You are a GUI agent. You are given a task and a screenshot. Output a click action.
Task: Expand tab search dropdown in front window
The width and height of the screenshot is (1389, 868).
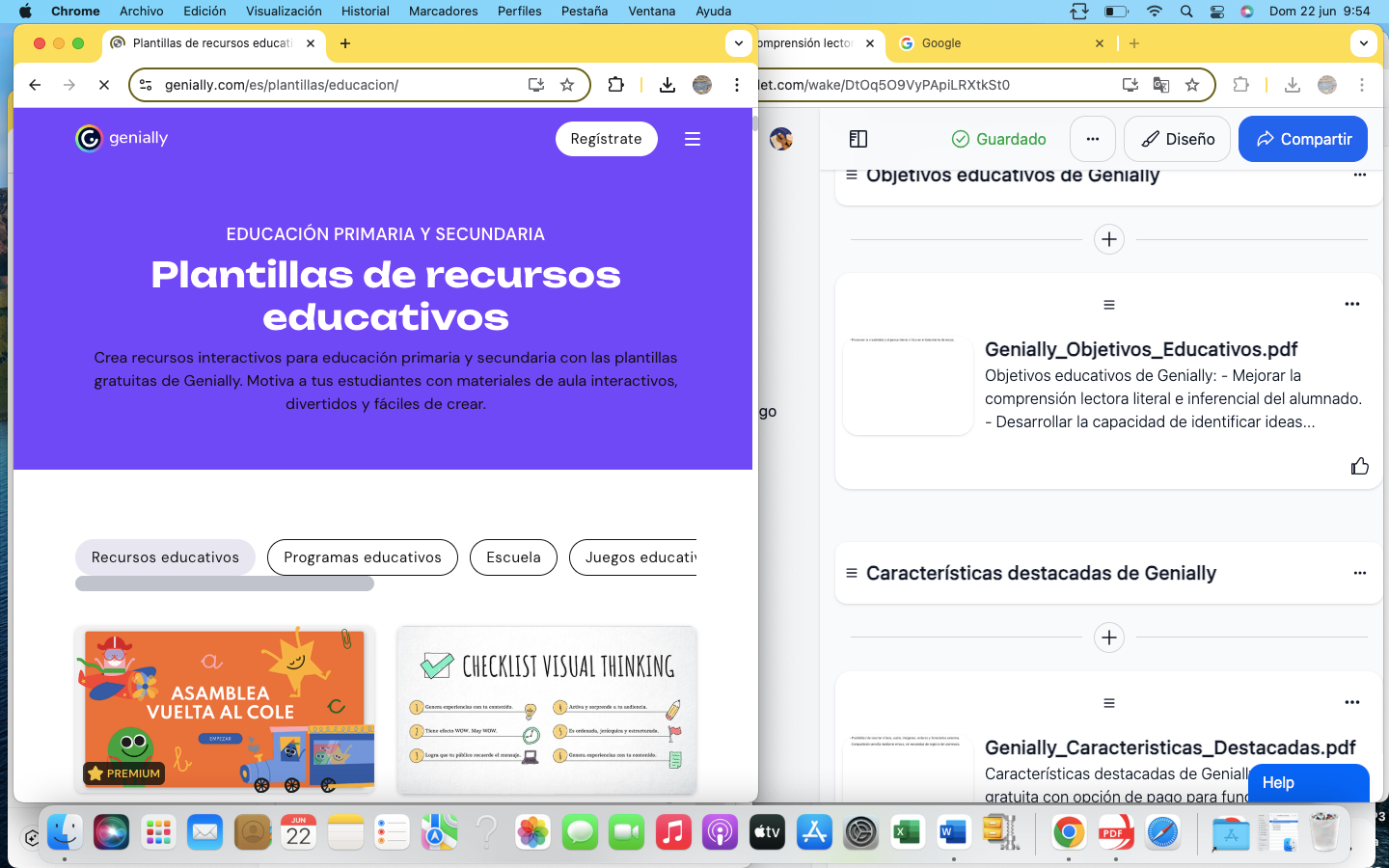pyautogui.click(x=738, y=43)
